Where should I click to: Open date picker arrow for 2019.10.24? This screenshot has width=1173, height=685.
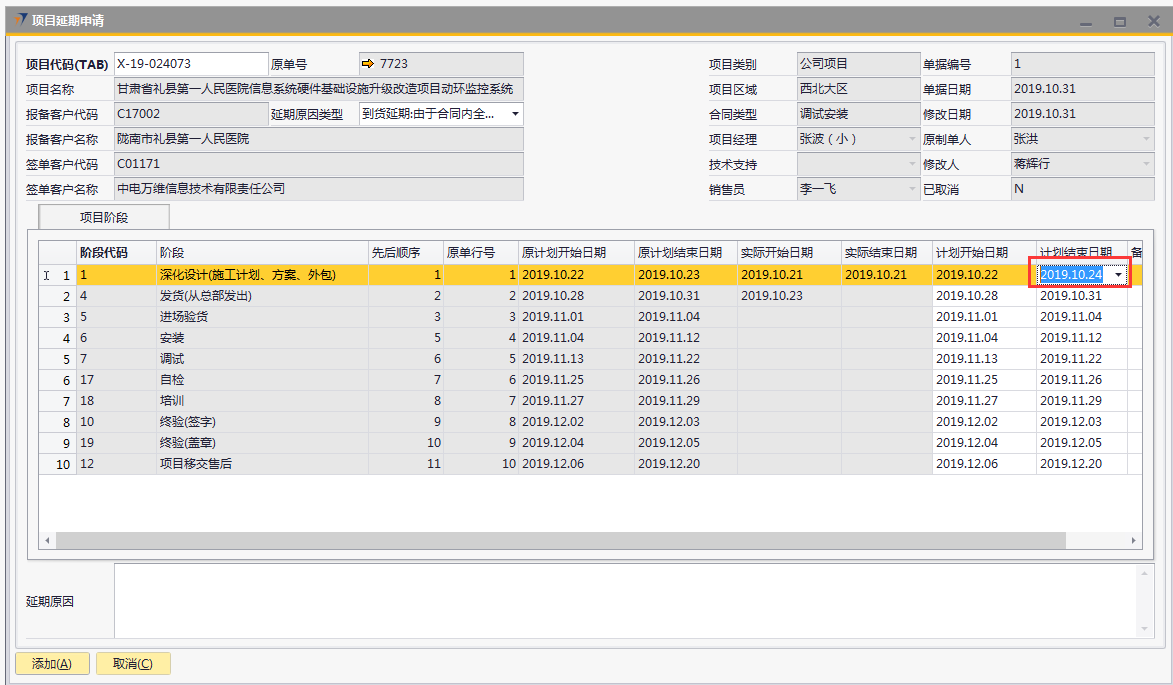(x=1118, y=275)
